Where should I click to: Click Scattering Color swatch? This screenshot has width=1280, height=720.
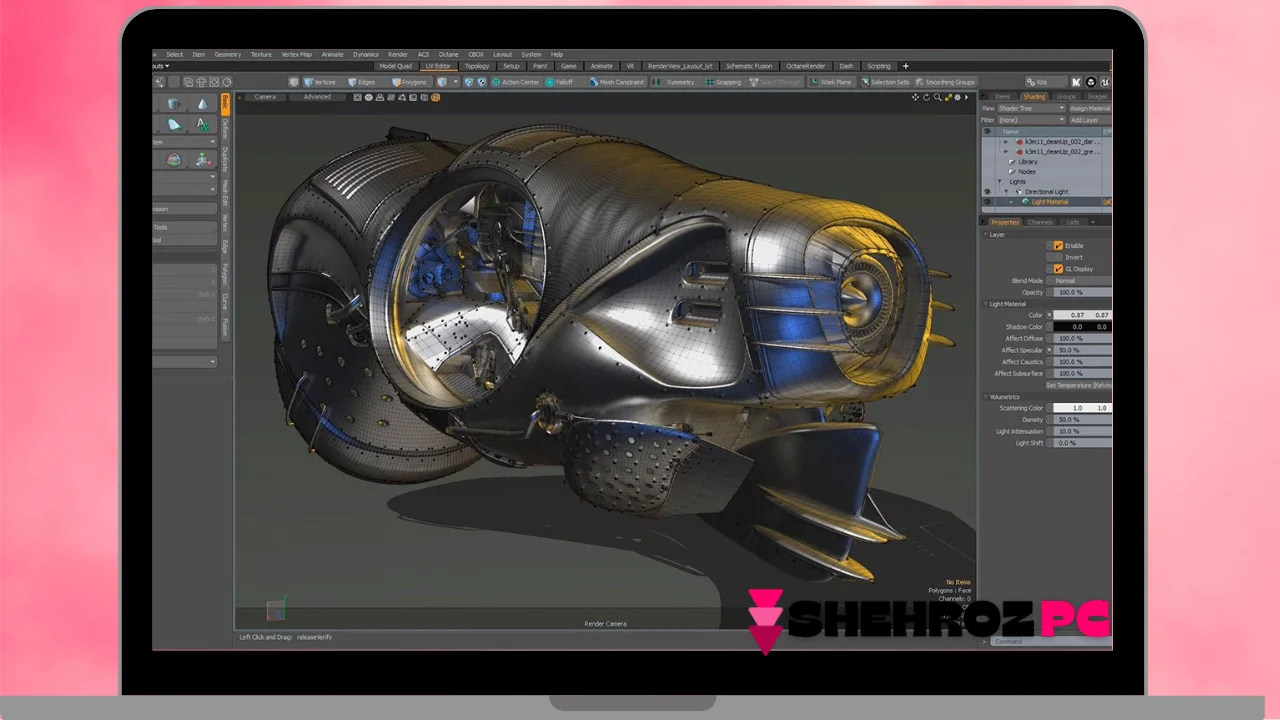[x=1081, y=408]
